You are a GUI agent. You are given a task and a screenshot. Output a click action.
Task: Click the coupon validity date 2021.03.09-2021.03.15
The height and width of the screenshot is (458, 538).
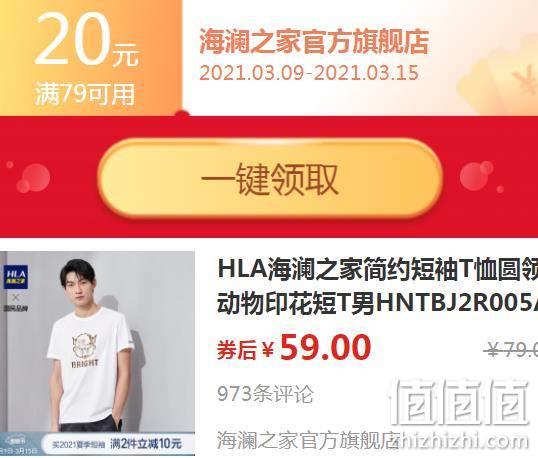[x=309, y=73]
